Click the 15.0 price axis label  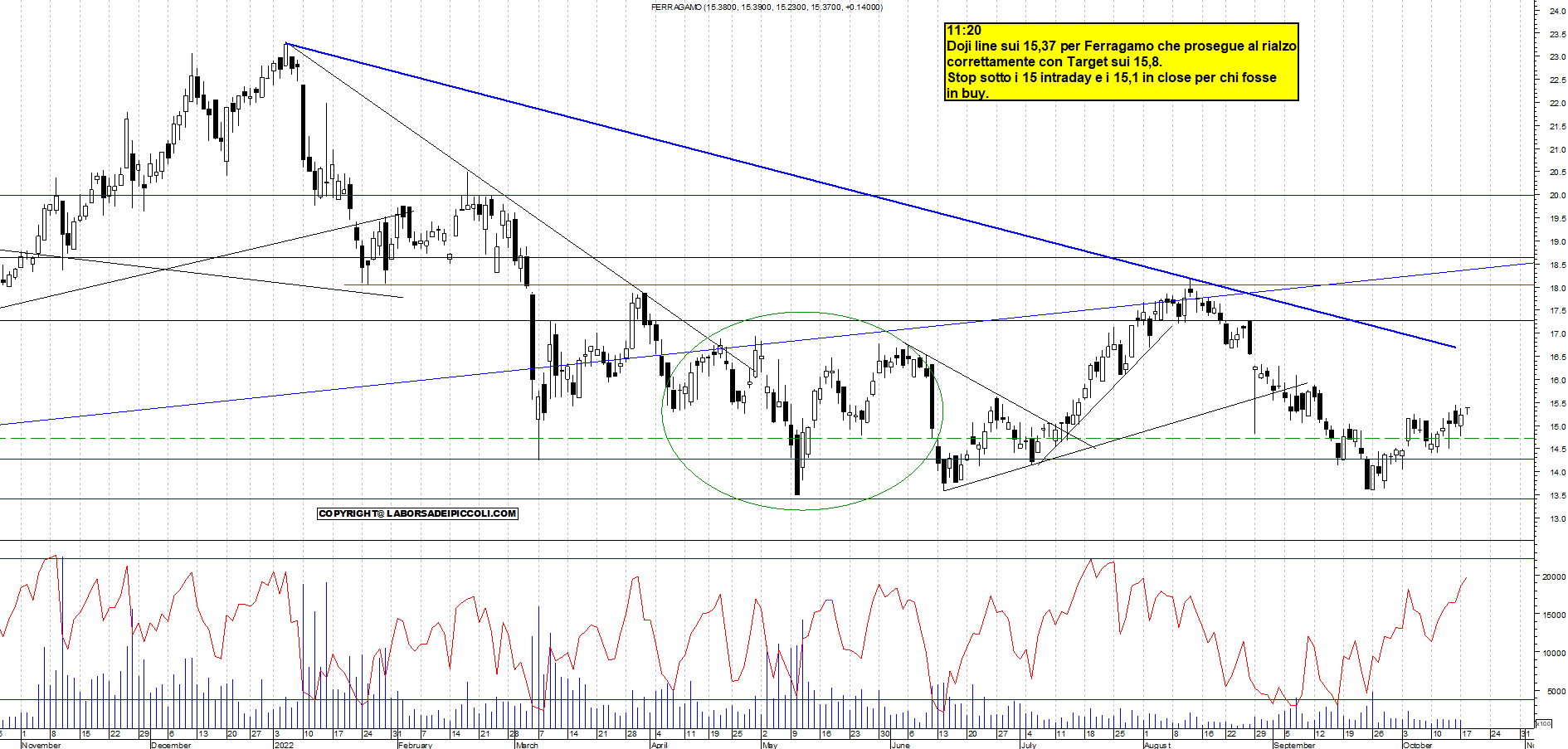click(x=1557, y=427)
